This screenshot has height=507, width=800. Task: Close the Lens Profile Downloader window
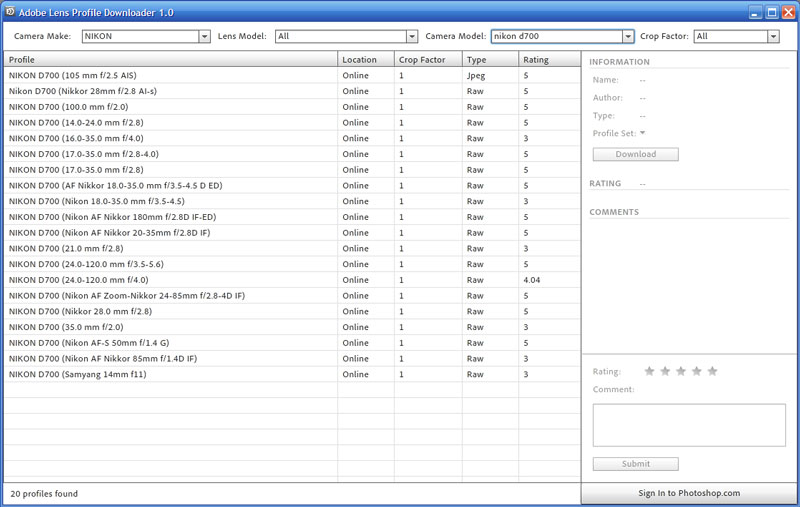788,12
